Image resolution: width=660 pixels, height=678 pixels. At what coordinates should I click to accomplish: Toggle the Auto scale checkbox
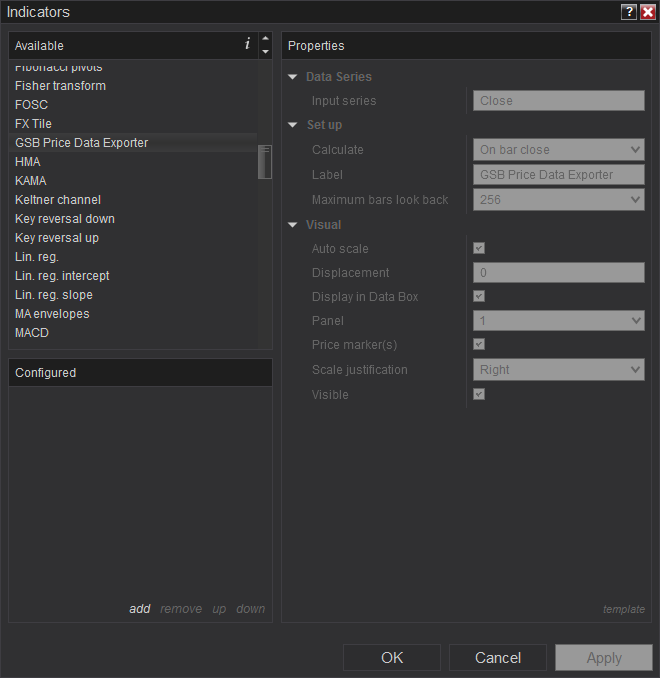coord(479,248)
